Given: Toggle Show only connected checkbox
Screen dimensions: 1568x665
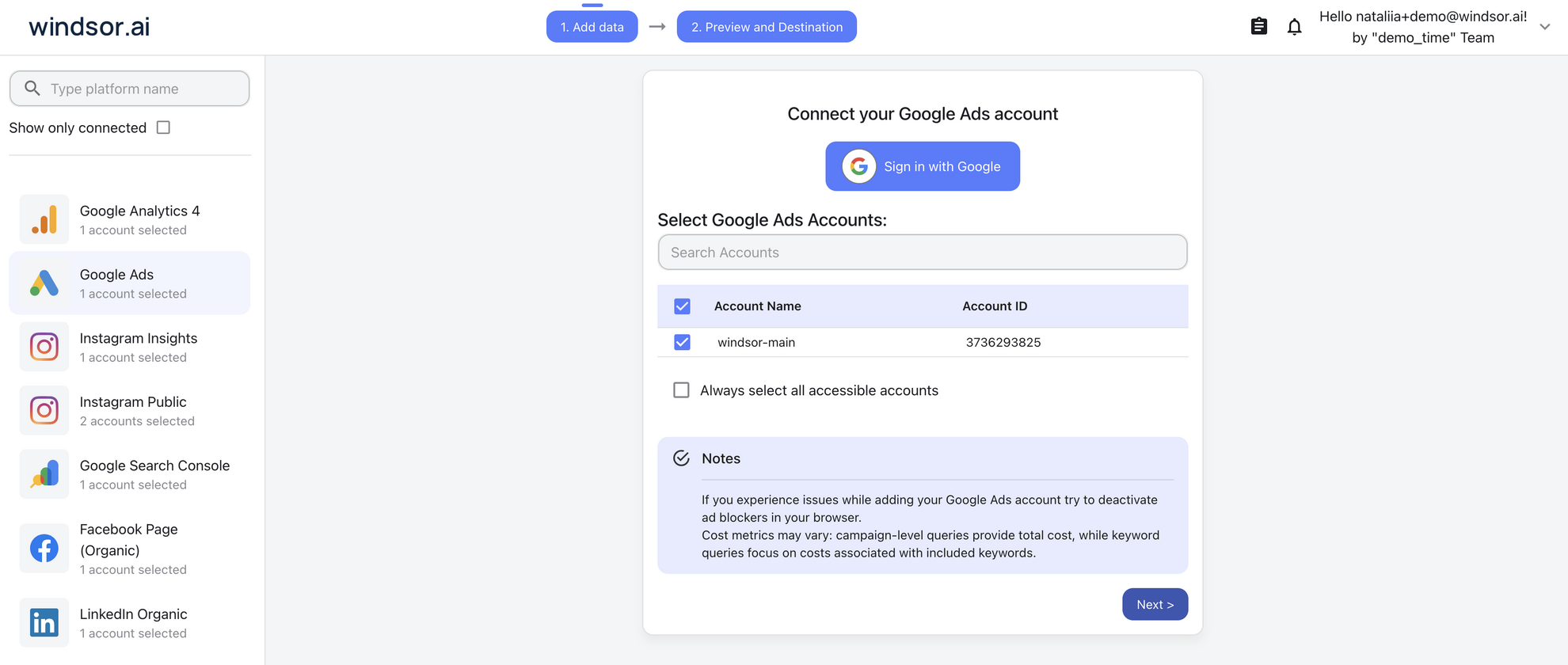Looking at the screenshot, I should coord(163,127).
